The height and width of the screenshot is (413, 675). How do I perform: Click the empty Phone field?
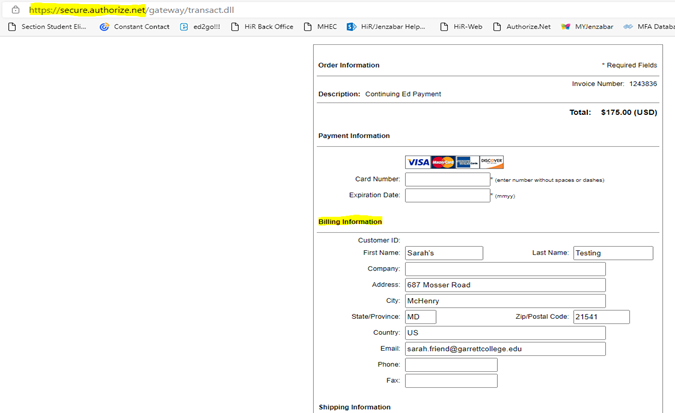[451, 365]
